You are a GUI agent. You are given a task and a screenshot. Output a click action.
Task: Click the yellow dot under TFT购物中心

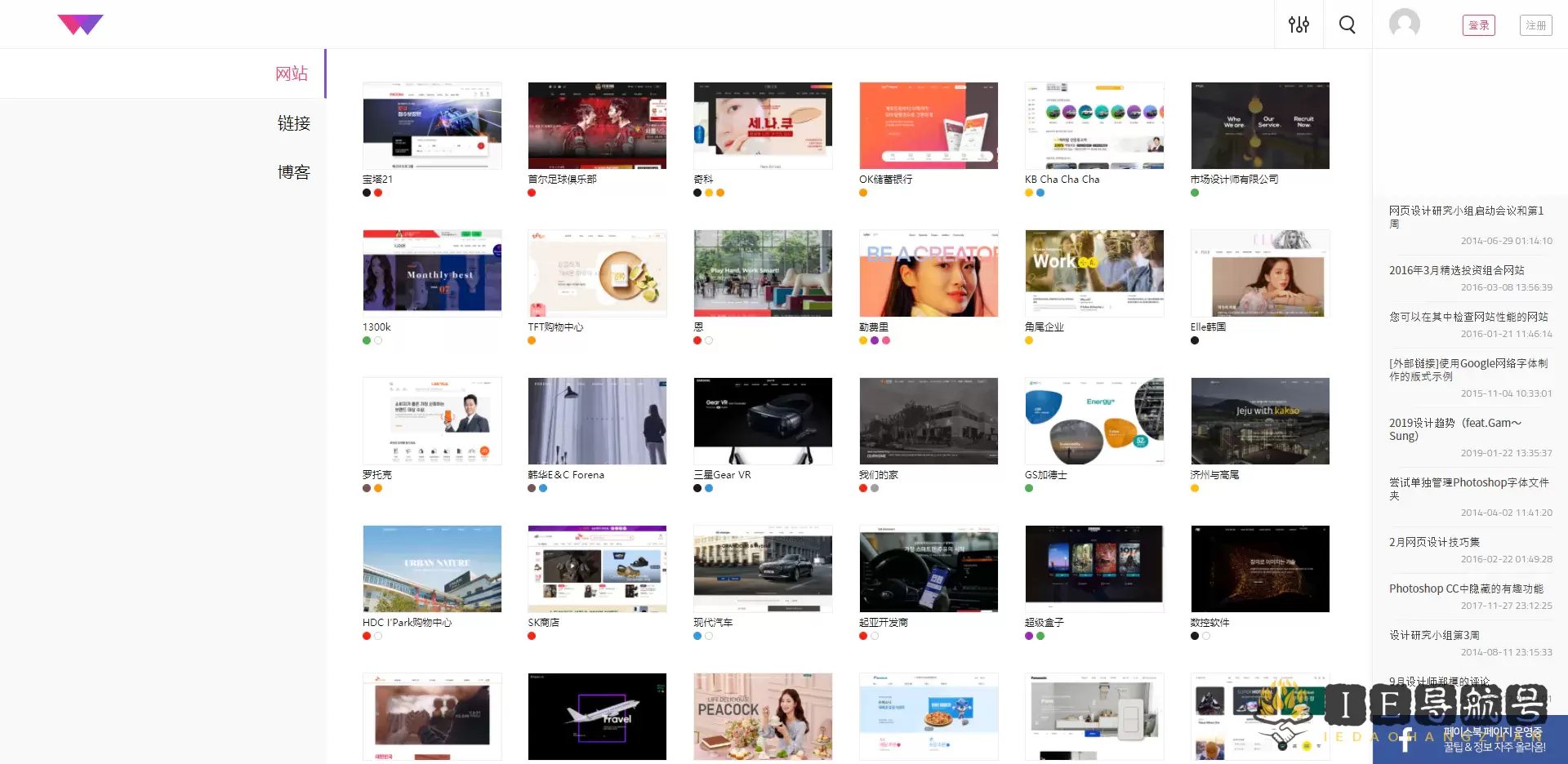pyautogui.click(x=532, y=340)
